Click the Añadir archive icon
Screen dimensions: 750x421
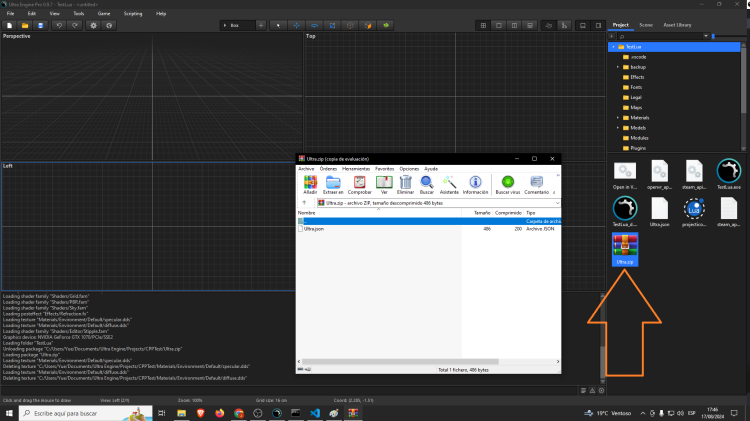tap(310, 184)
